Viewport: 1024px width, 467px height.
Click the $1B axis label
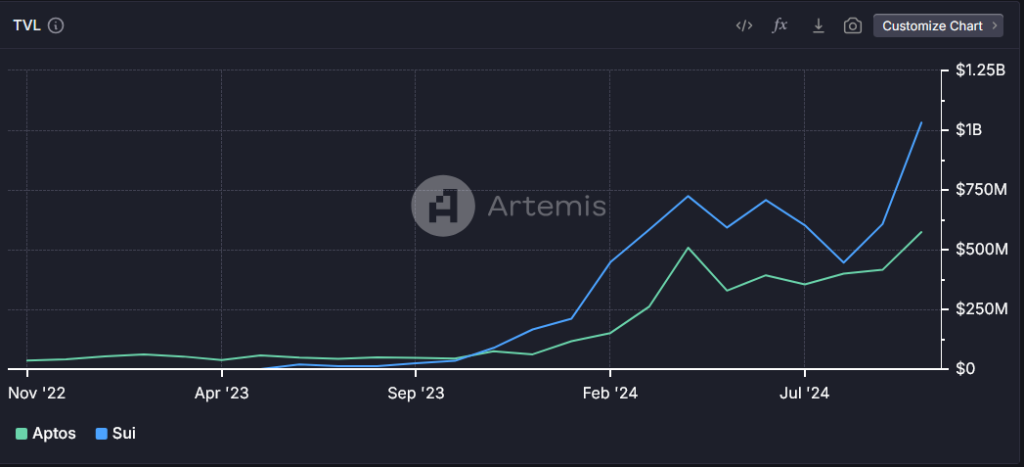point(968,130)
